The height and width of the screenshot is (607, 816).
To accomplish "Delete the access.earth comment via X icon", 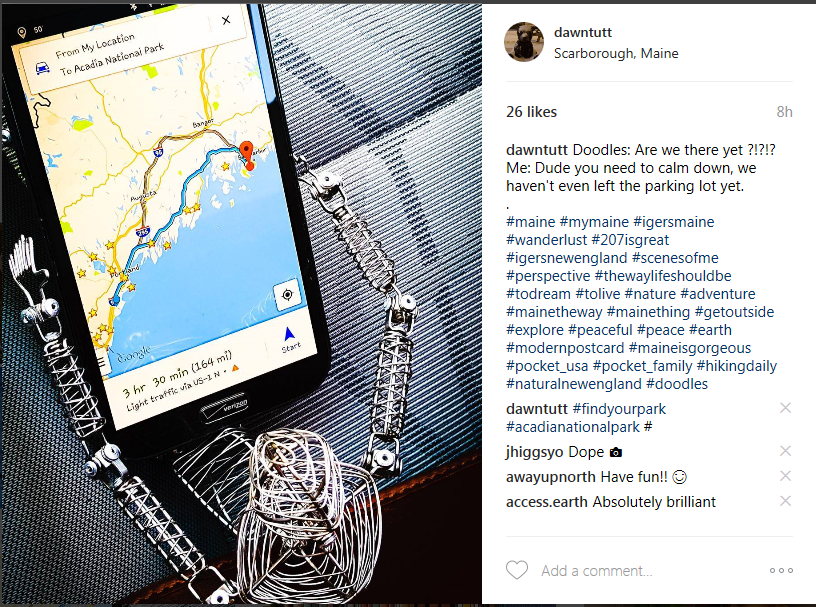I will (785, 501).
